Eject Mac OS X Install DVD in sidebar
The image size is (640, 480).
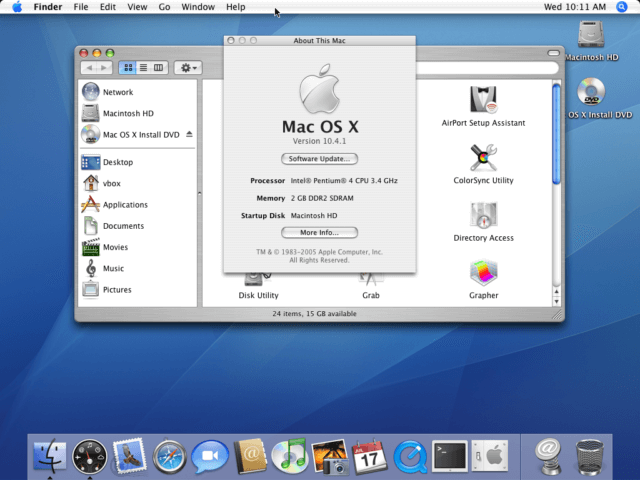point(189,134)
